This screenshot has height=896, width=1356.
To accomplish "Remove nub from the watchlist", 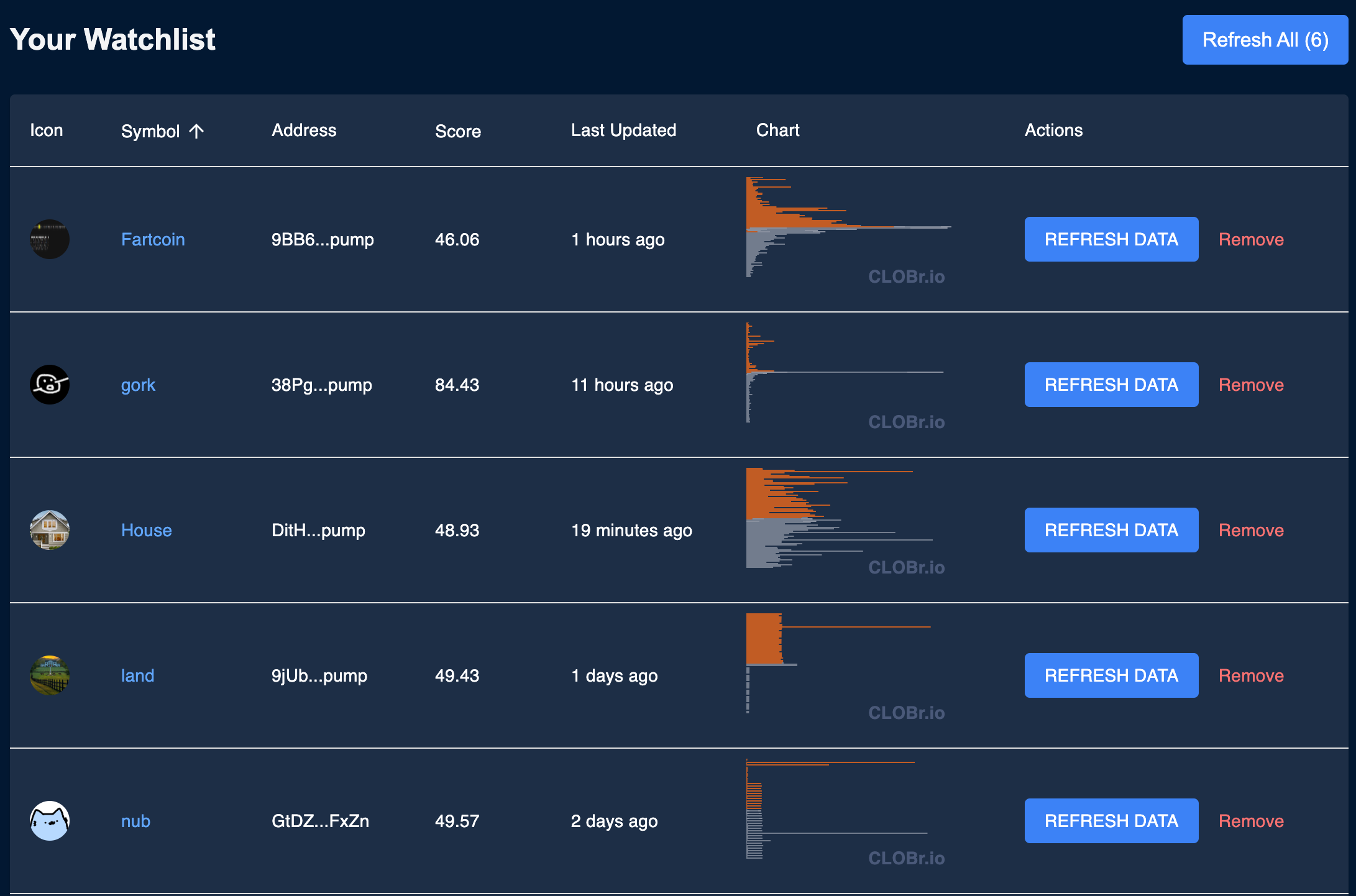I will click(1251, 821).
